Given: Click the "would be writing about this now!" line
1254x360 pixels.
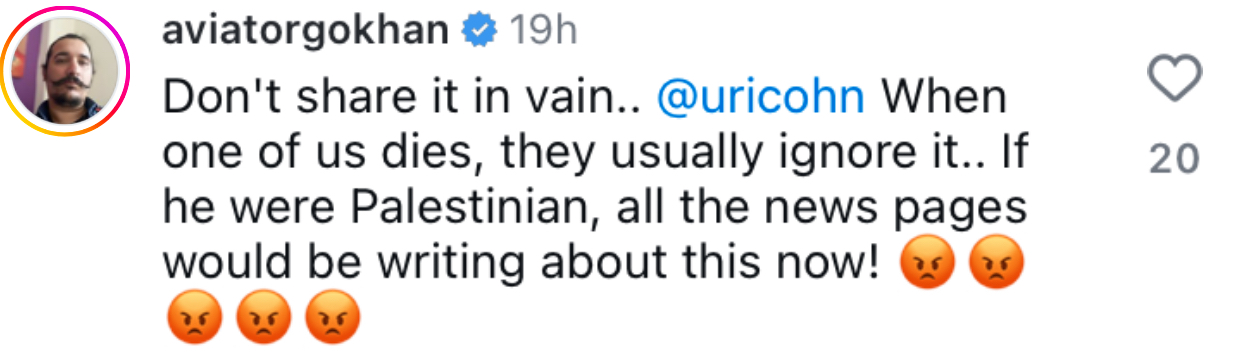Looking at the screenshot, I should (x=522, y=264).
